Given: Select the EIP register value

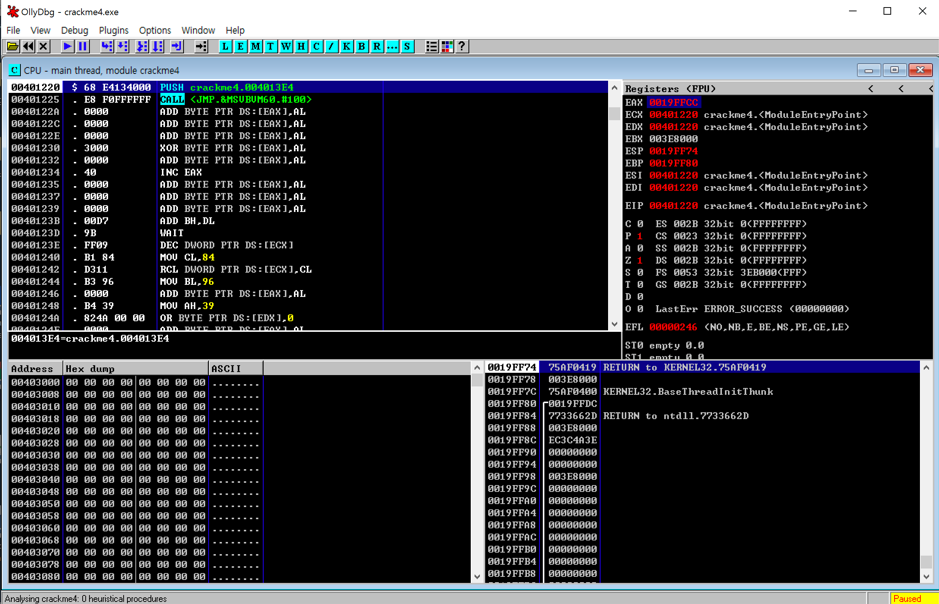Looking at the screenshot, I should pos(674,205).
